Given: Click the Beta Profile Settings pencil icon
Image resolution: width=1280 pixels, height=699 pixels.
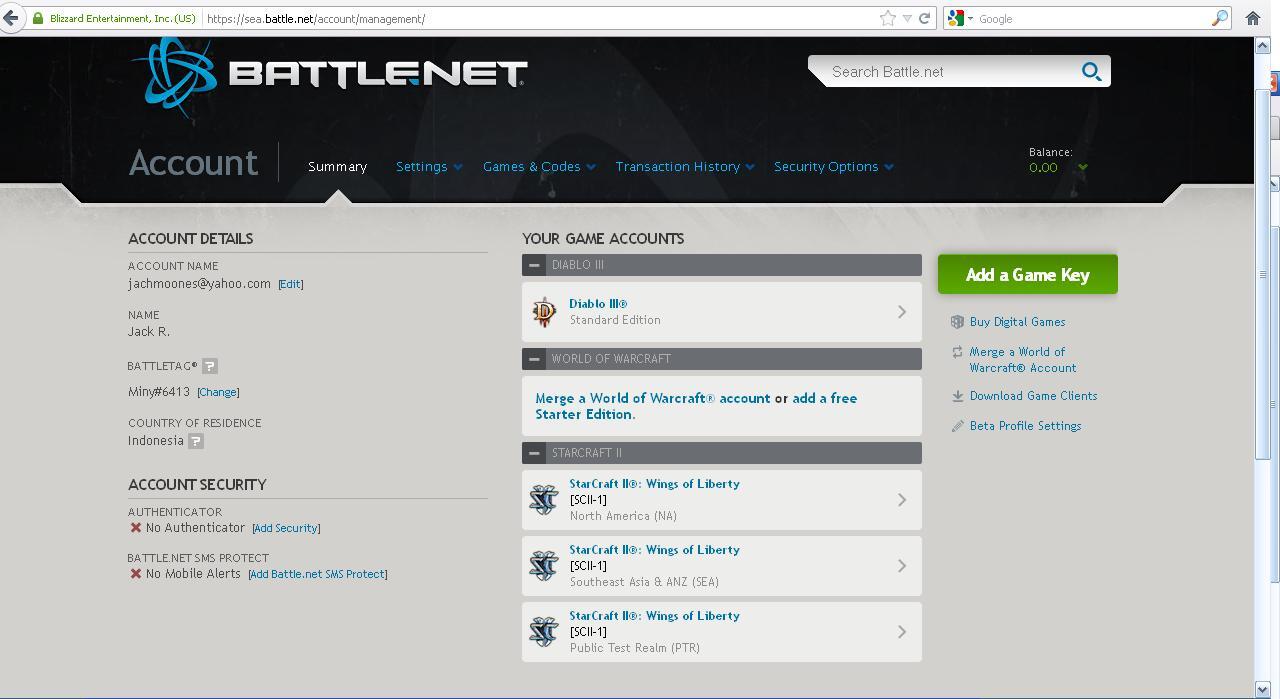Looking at the screenshot, I should 957,426.
